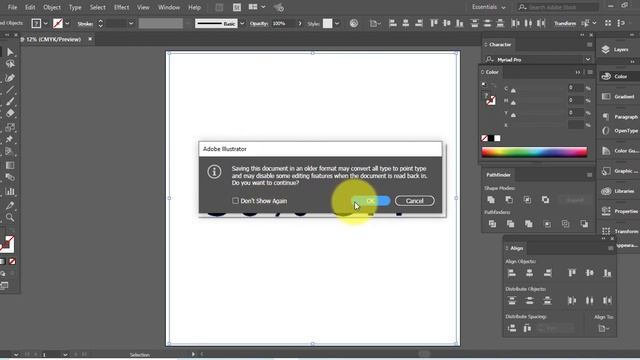This screenshot has width=640, height=360.
Task: Open the Color panel options menu
Action: click(589, 72)
